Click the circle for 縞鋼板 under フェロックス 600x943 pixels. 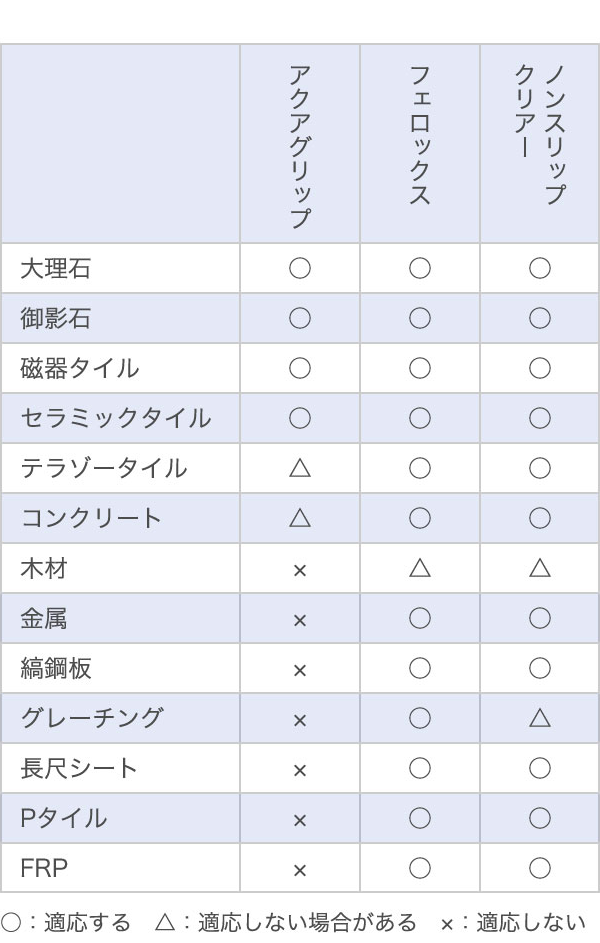(x=420, y=668)
